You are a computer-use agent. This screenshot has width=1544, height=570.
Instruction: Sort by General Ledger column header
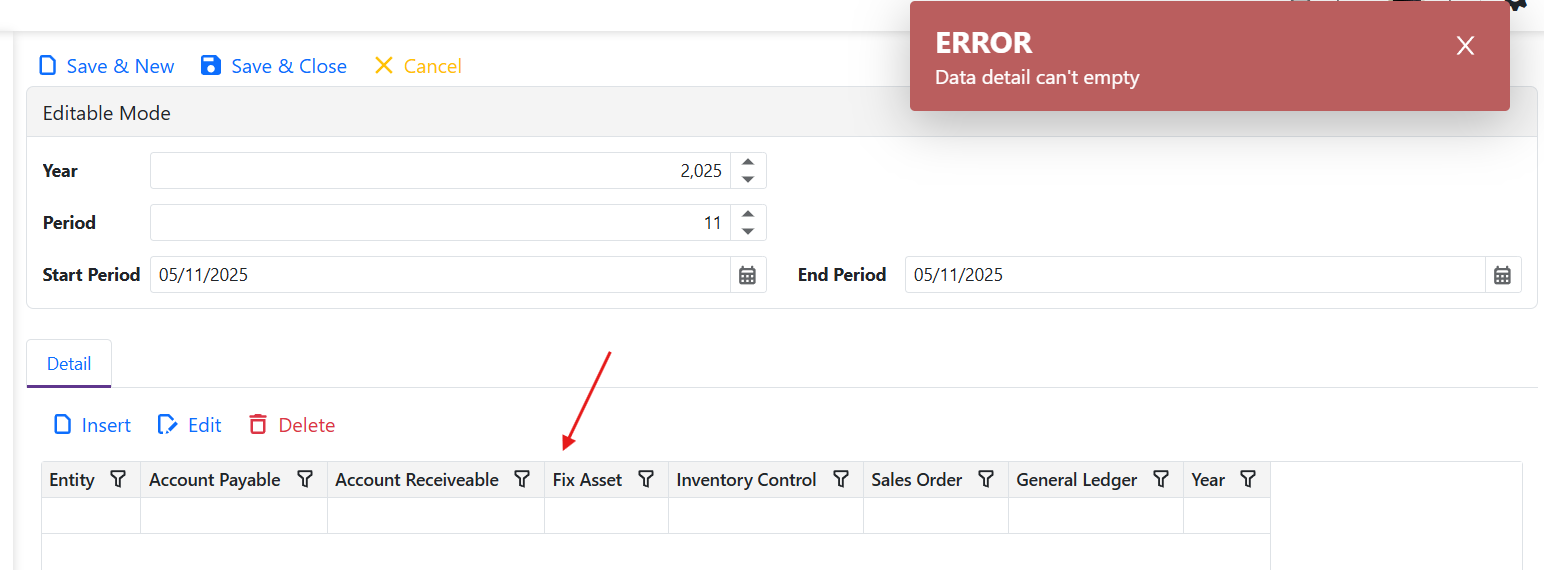pos(1077,480)
